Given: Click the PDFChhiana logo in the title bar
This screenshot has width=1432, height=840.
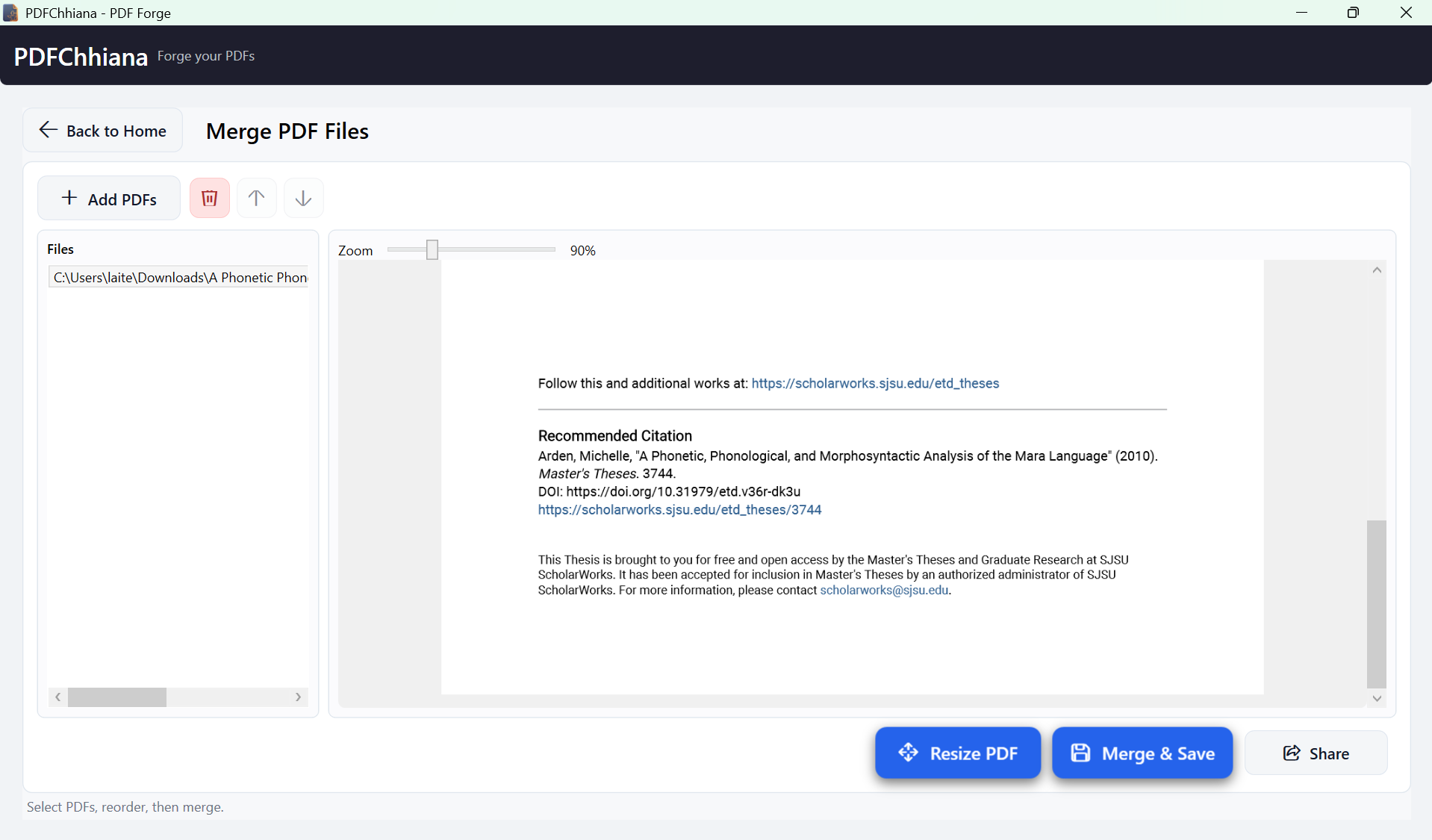Looking at the screenshot, I should pos(10,13).
